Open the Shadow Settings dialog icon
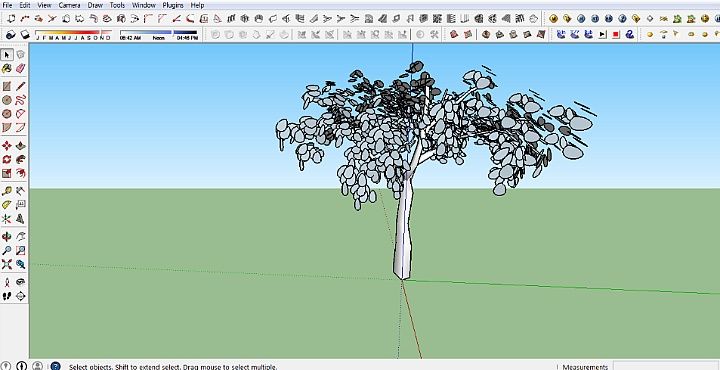 (x=11, y=34)
